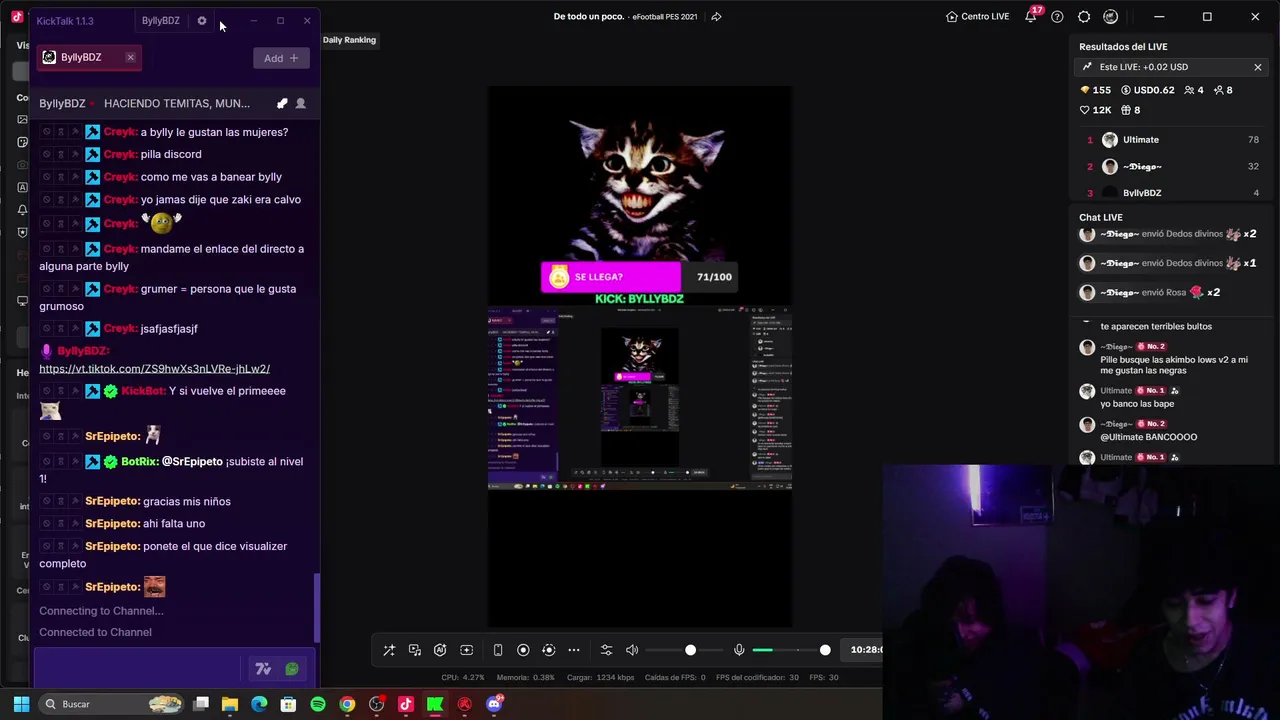Open the profile avatar in title bar
Screen dimensions: 1280x720
coord(1110,17)
